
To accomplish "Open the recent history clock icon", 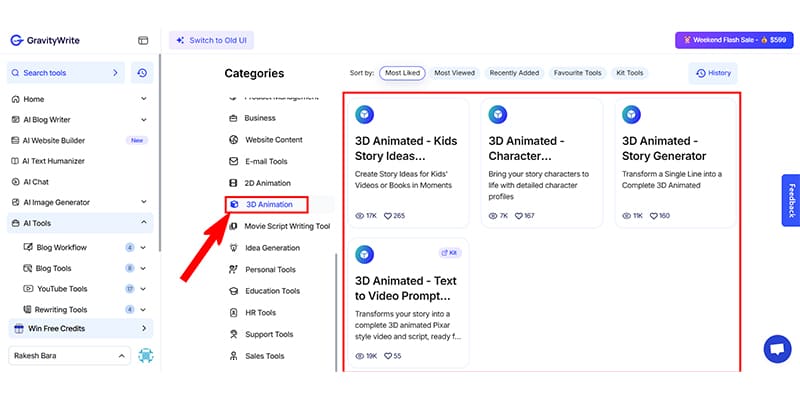I will tap(143, 73).
